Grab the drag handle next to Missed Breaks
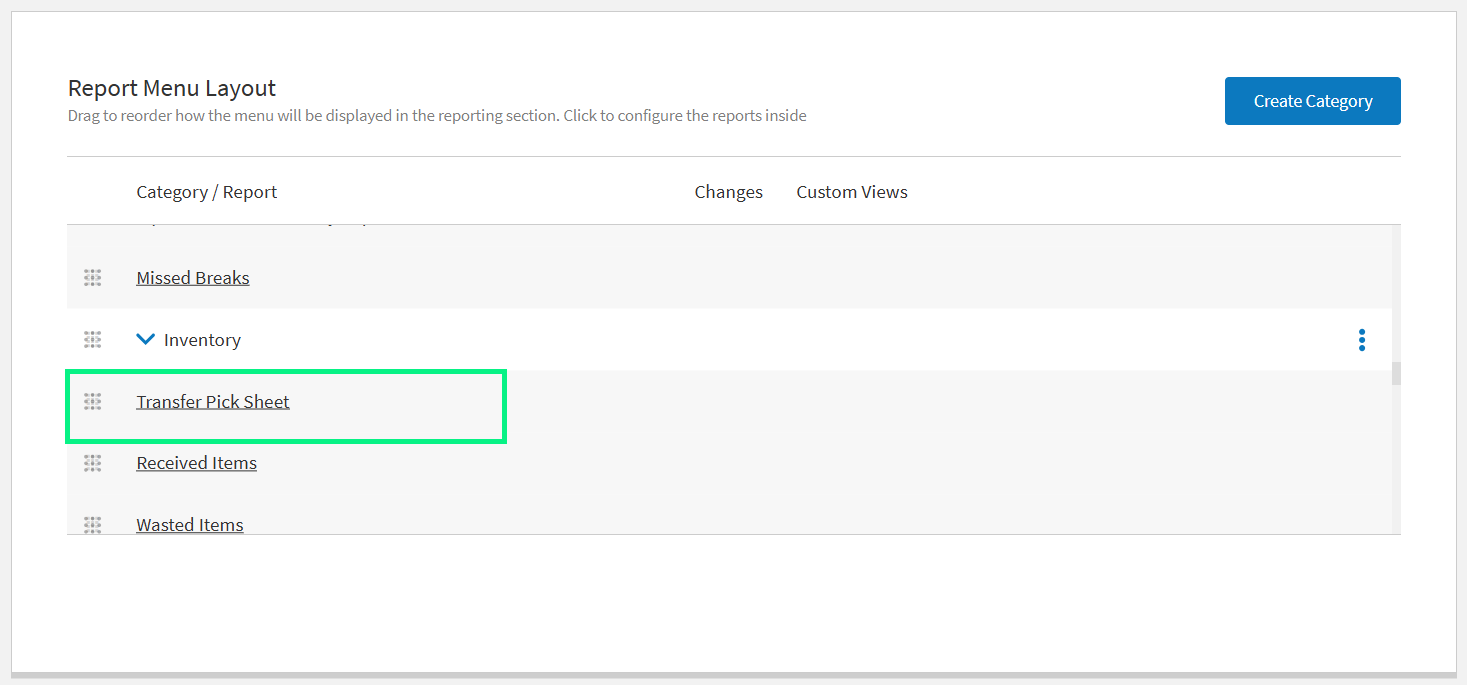 pos(92,277)
